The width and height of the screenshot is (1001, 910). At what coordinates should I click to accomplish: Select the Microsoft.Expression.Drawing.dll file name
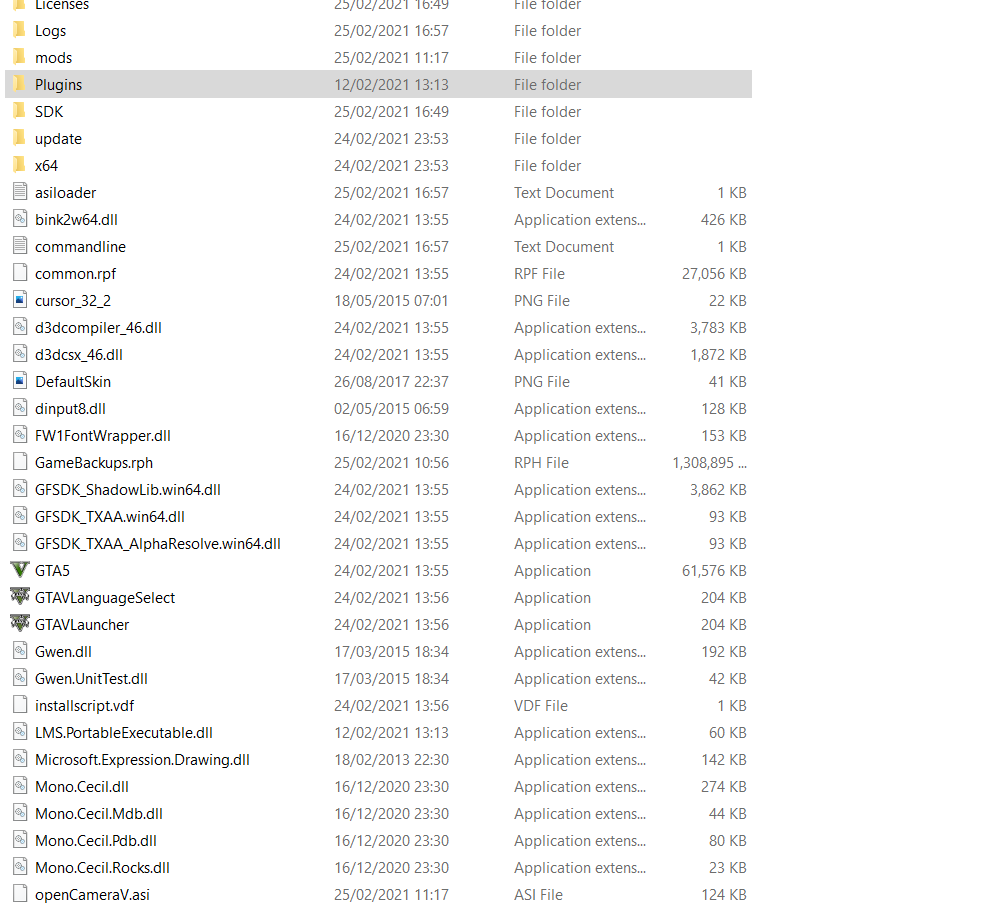pos(142,760)
